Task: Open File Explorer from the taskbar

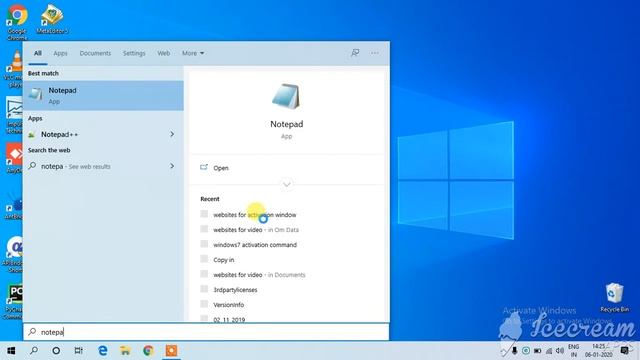Action: click(x=125, y=351)
